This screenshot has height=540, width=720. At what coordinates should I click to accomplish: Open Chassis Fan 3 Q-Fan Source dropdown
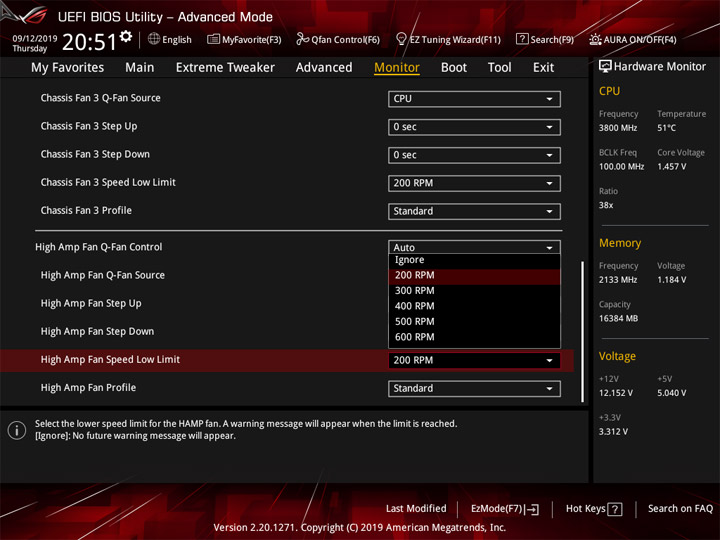474,99
